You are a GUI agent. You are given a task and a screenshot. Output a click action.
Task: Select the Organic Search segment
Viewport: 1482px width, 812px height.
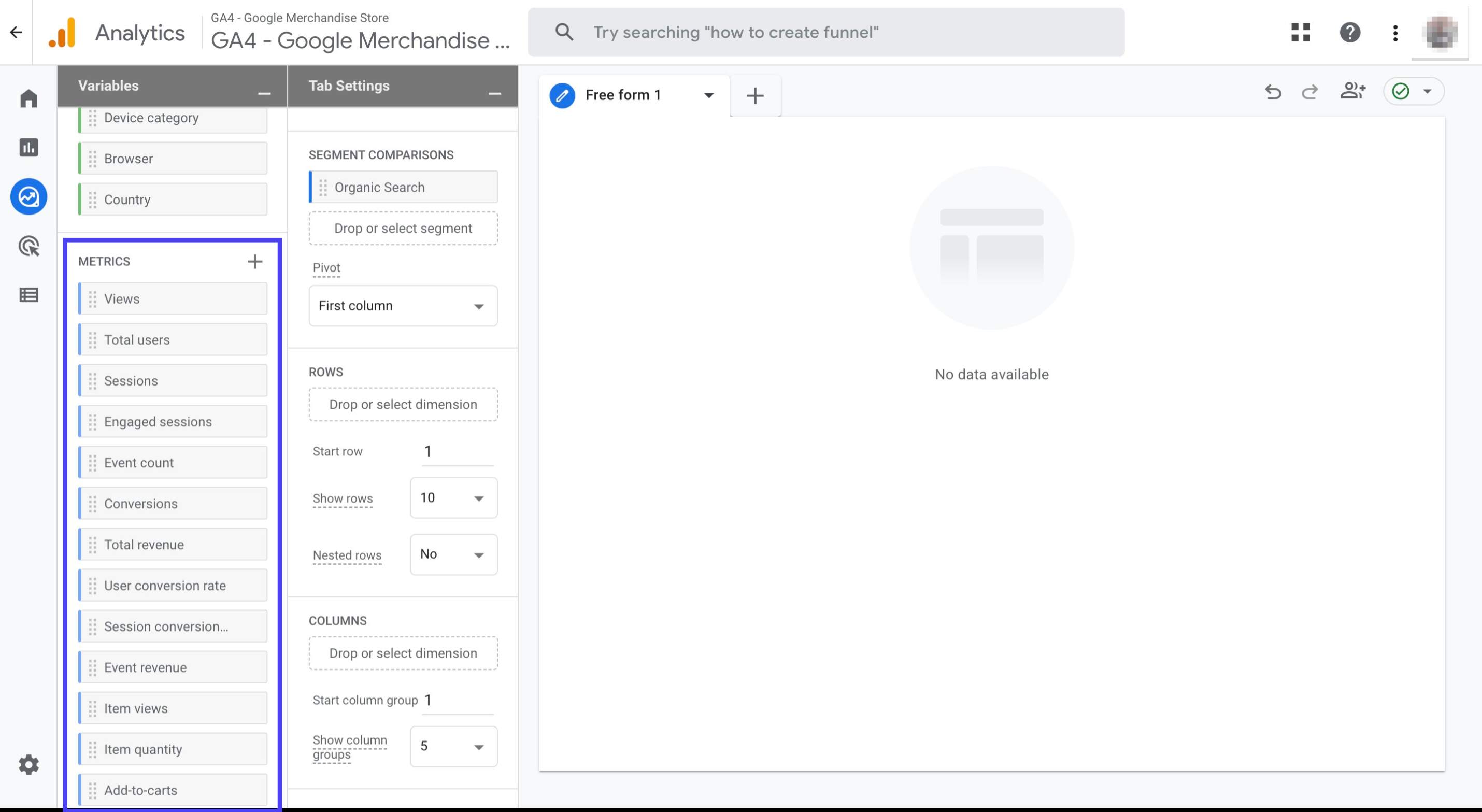pyautogui.click(x=403, y=187)
